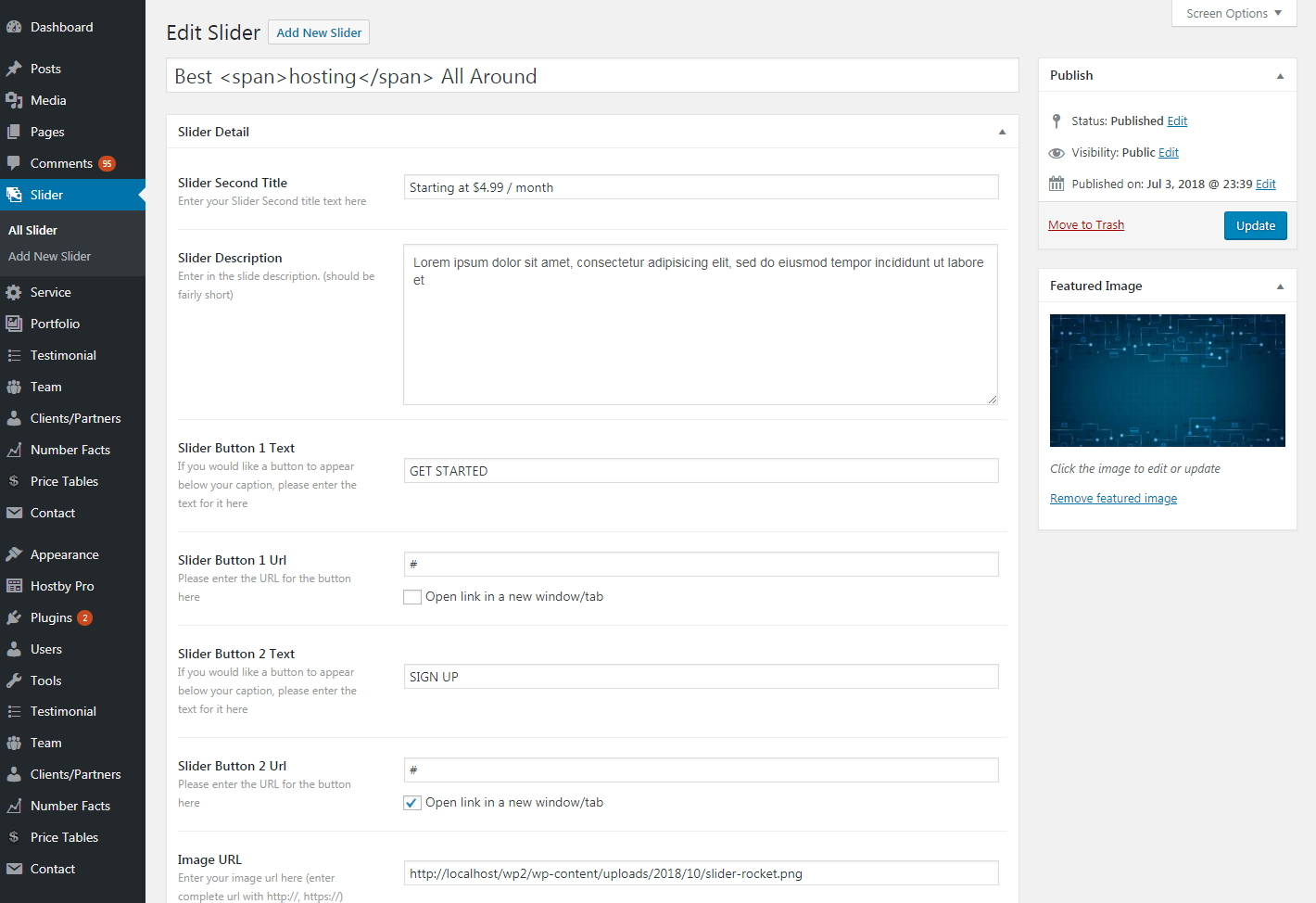Click the first Team group icon
The image size is (1316, 903).
(14, 387)
